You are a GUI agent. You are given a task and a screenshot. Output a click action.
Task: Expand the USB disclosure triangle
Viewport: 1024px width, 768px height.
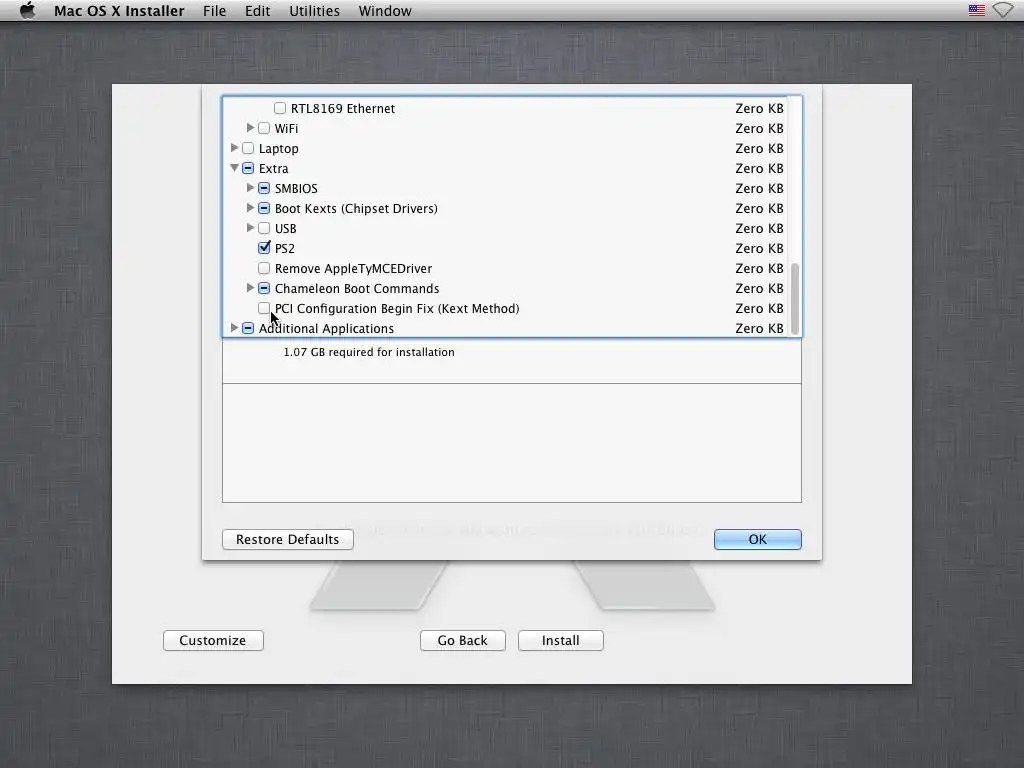click(x=250, y=228)
